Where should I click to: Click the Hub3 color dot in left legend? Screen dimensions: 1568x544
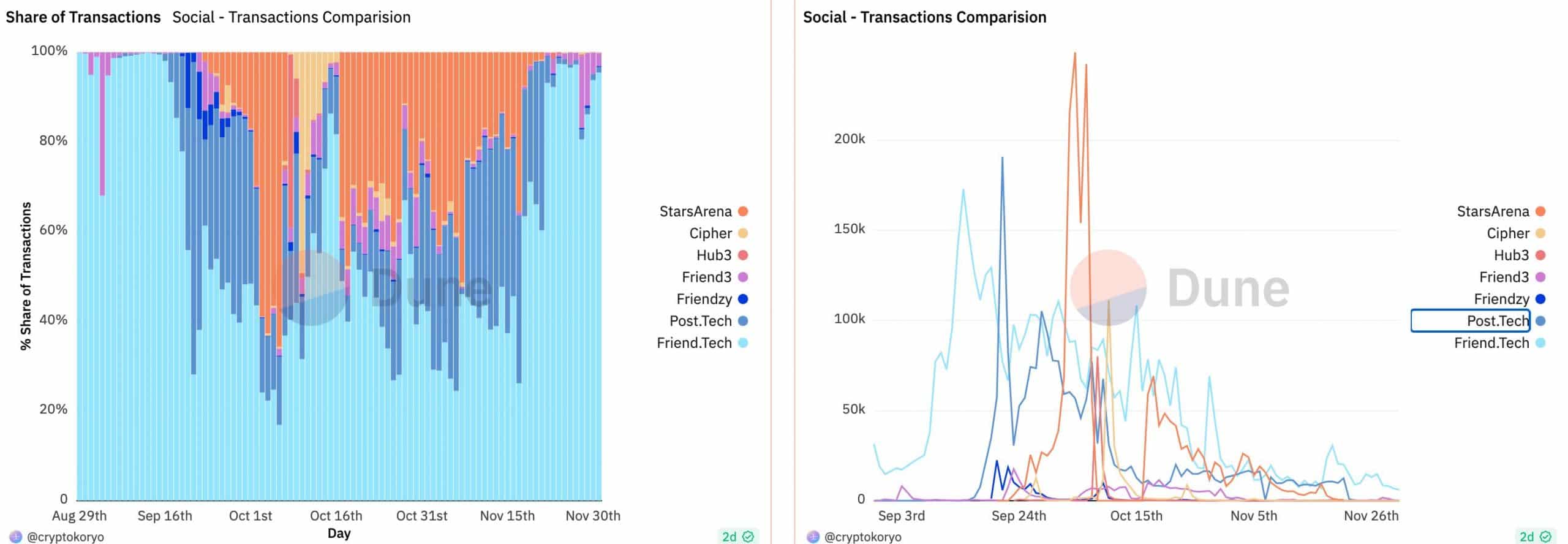click(x=743, y=255)
